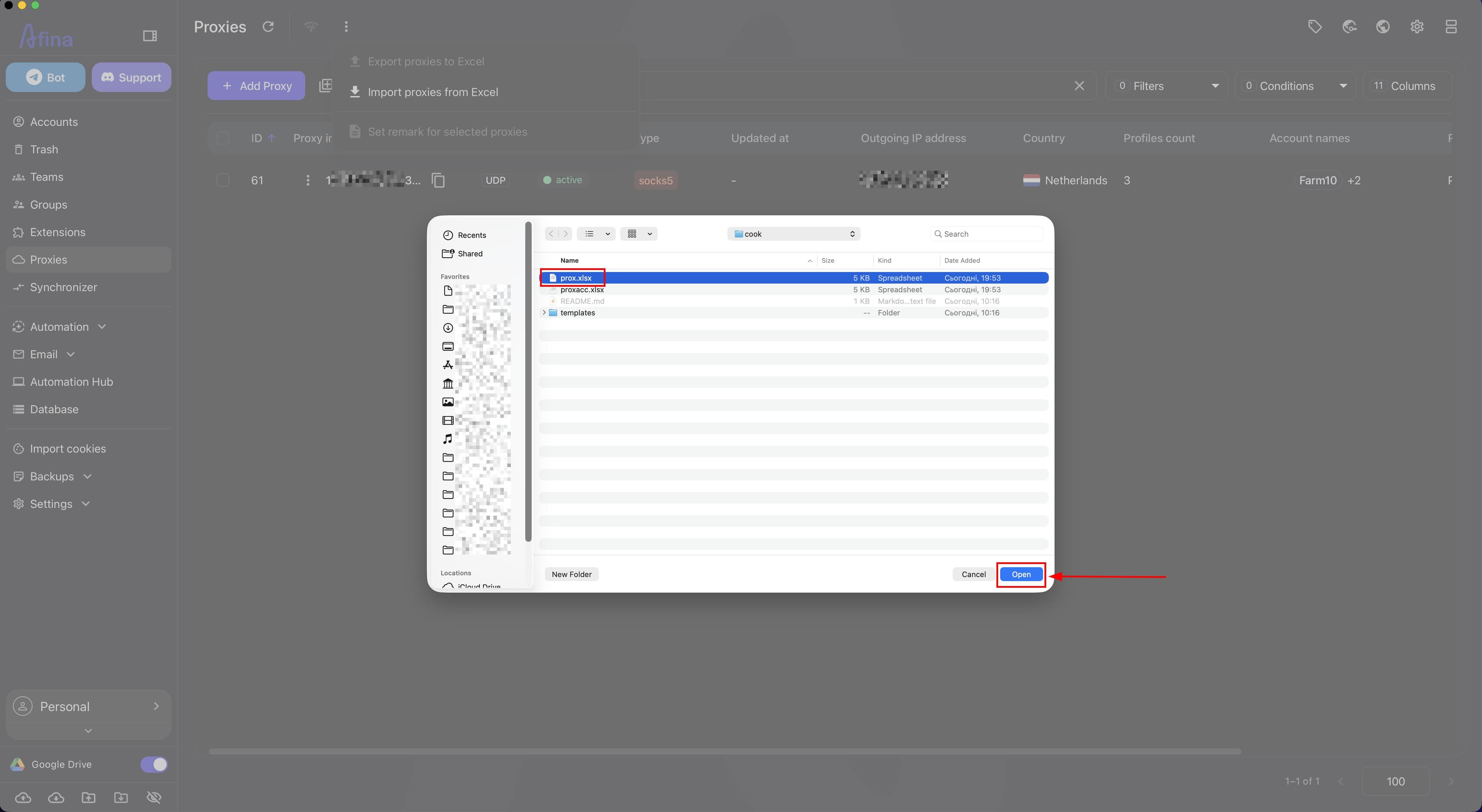The height and width of the screenshot is (812, 1482).
Task: Select Export proxies to Excel
Action: (486, 61)
